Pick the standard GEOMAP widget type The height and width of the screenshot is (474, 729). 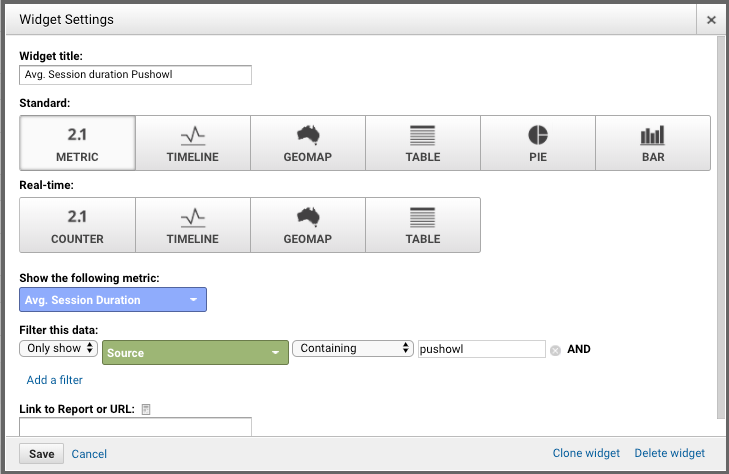tap(308, 143)
